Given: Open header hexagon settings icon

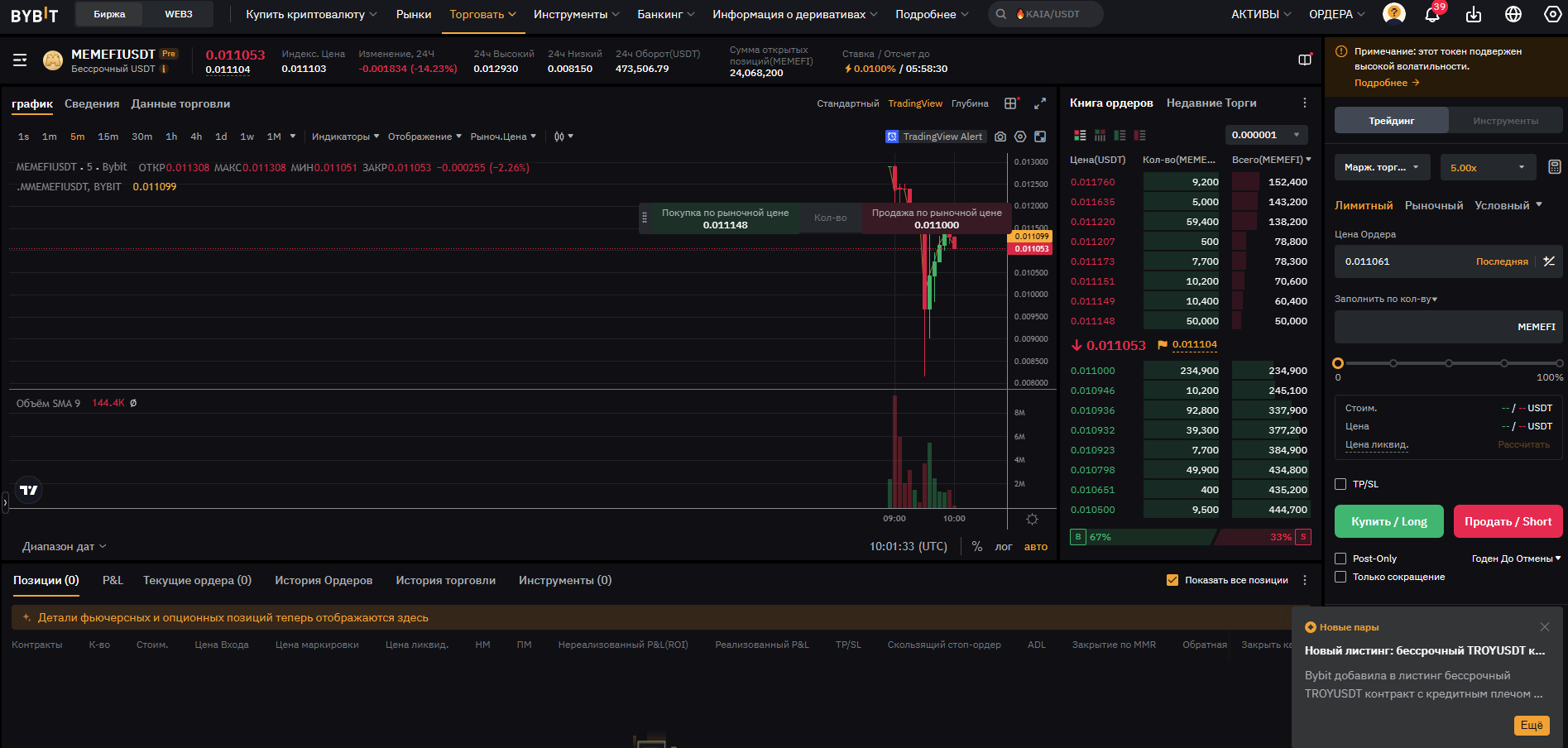Looking at the screenshot, I should coord(1553,14).
